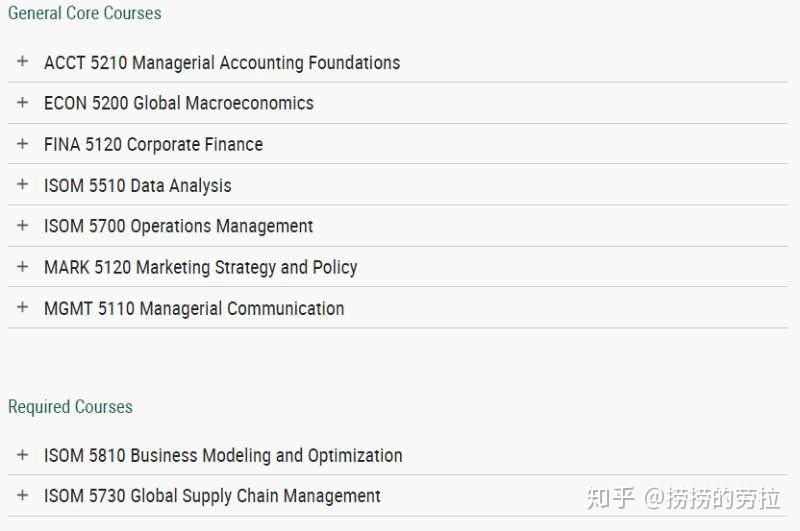The height and width of the screenshot is (531, 800).
Task: Open ISOM 5510 Data Analysis course
Action: pos(137,185)
